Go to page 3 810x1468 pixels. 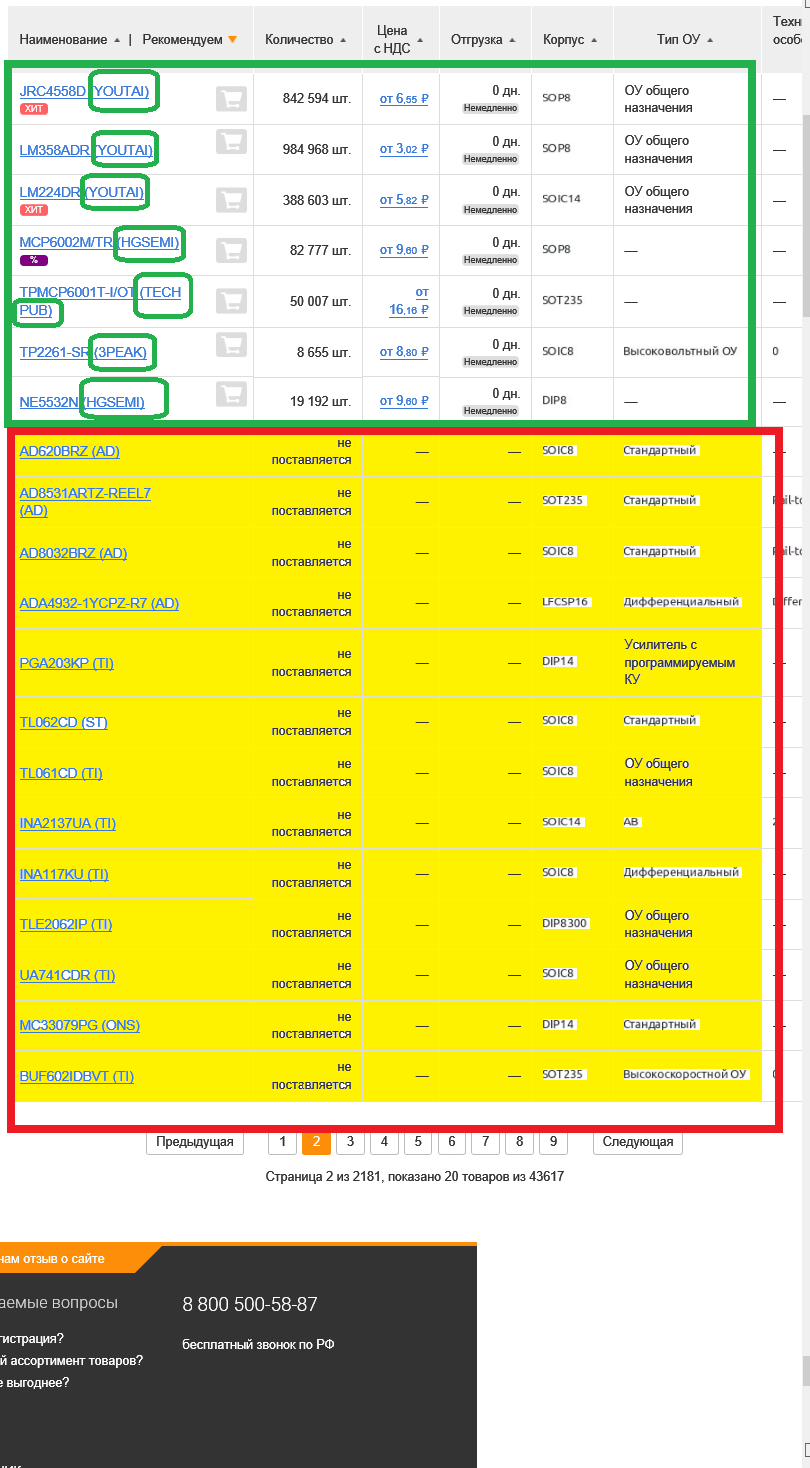click(350, 1141)
